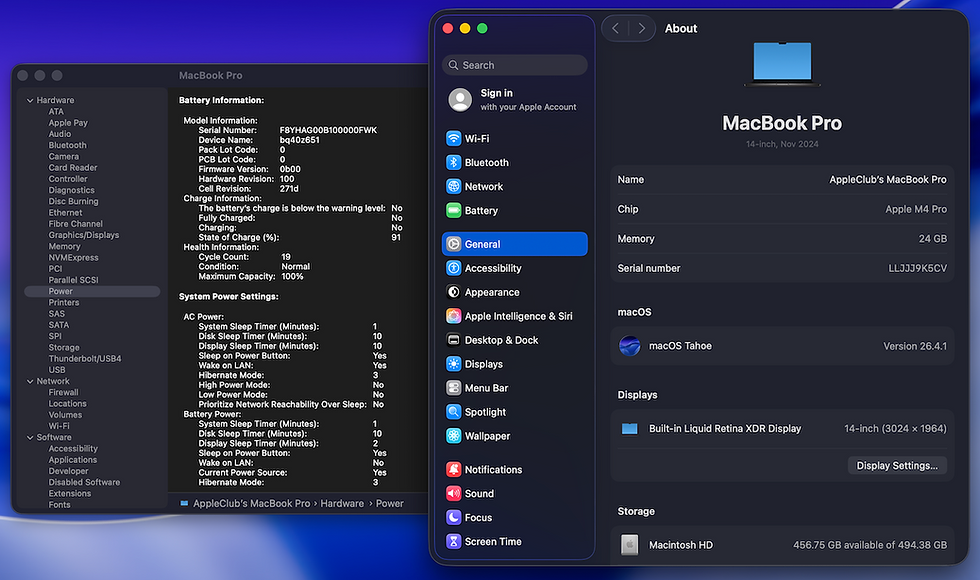Select Fonts under Software
This screenshot has width=980, height=580.
coord(59,505)
